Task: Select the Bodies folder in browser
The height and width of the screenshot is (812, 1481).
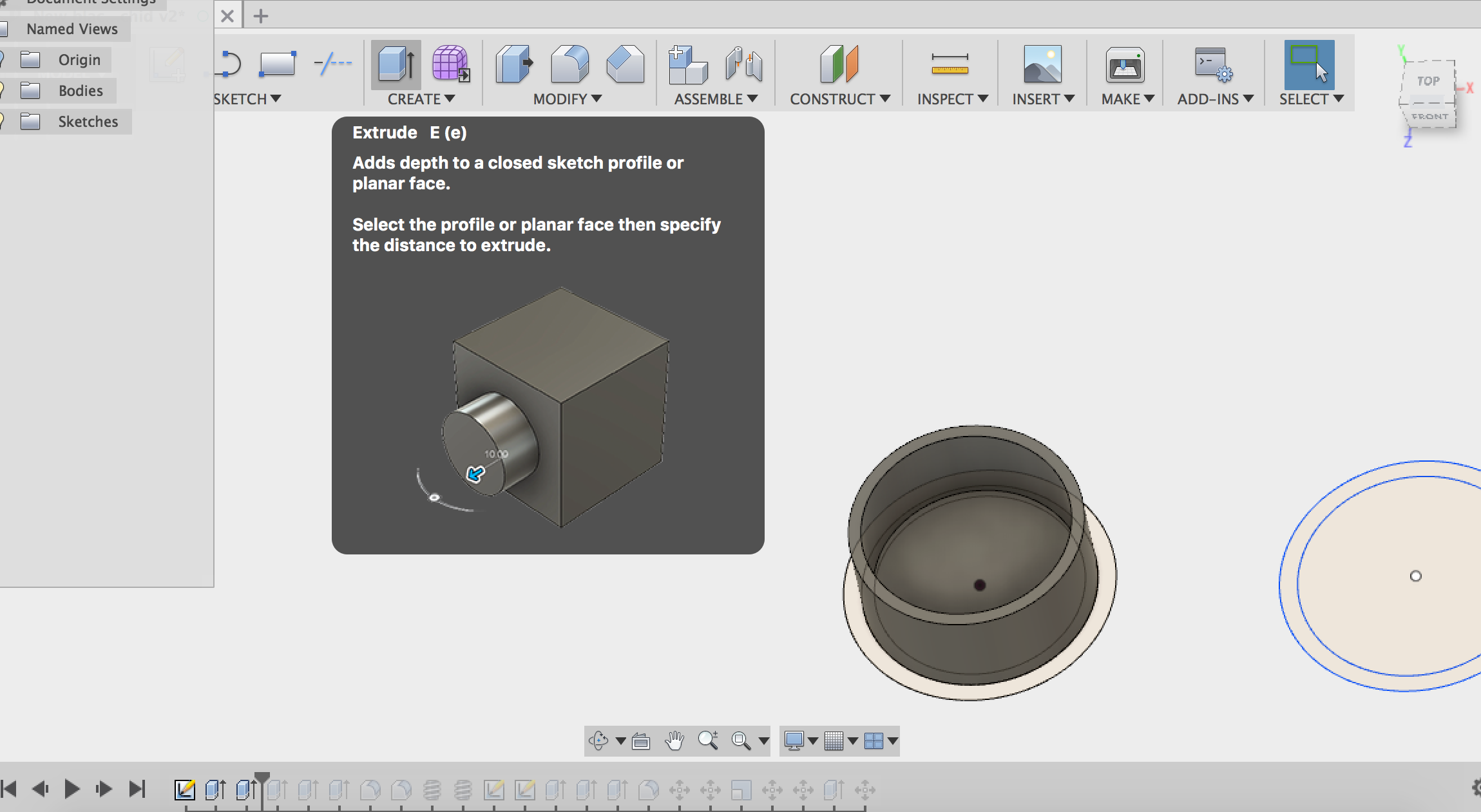Action: coord(81,91)
